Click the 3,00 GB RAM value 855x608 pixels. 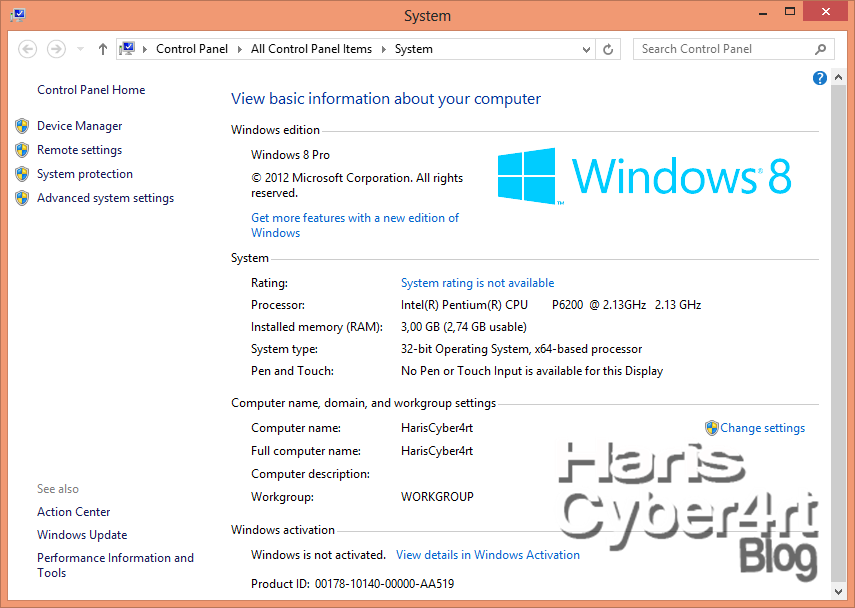tap(463, 327)
